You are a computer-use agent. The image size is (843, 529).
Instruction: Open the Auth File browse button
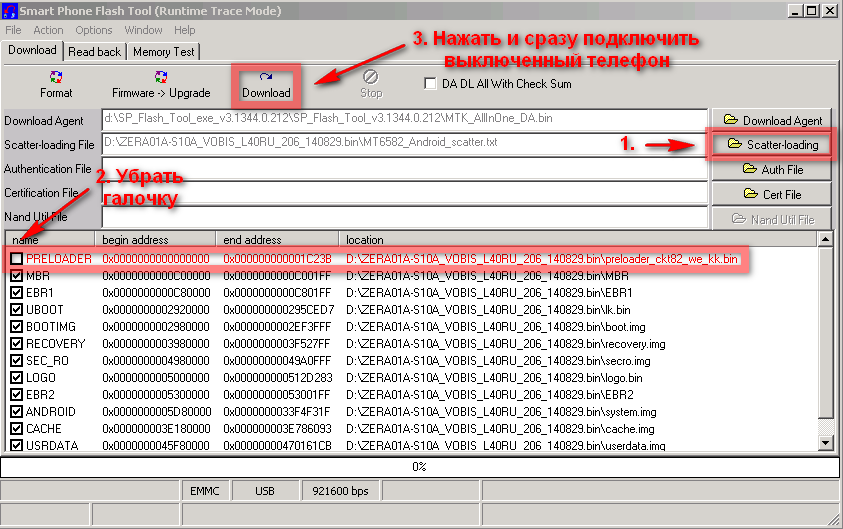tap(771, 169)
